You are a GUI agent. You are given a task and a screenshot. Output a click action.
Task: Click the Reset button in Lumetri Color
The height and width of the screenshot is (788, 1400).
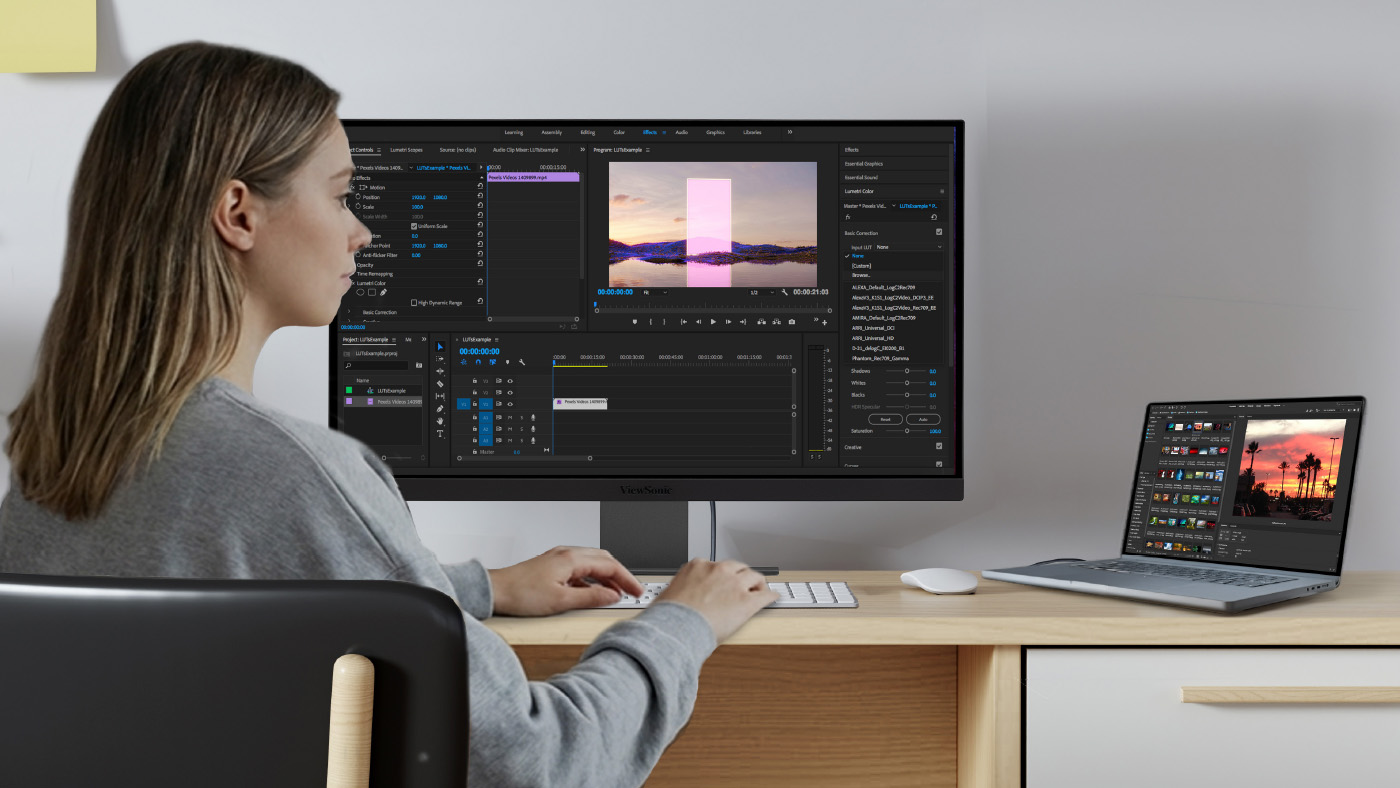(885, 419)
